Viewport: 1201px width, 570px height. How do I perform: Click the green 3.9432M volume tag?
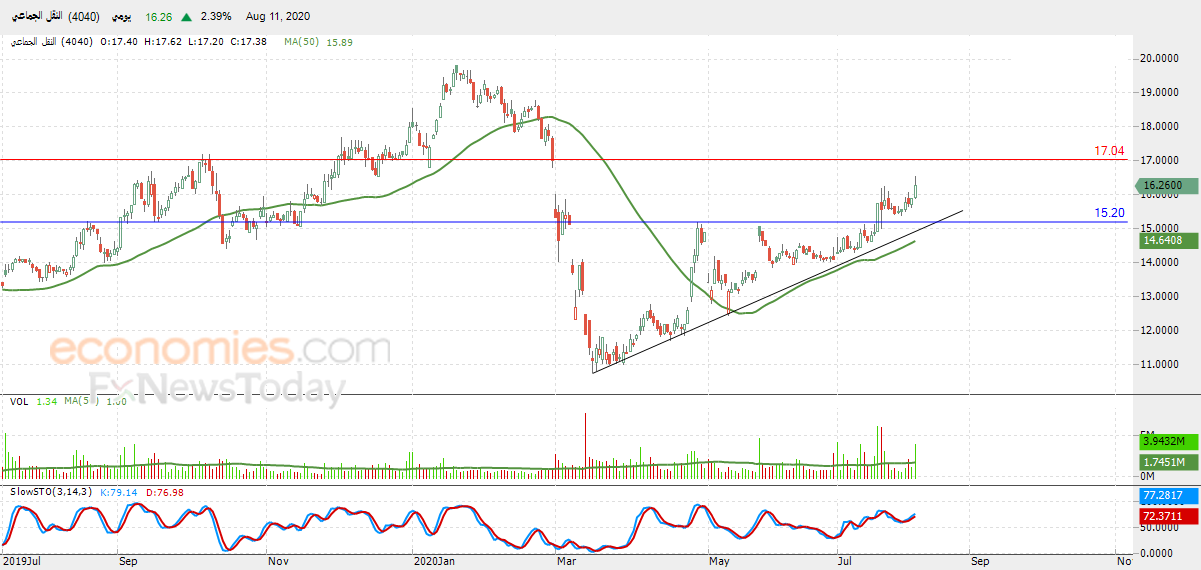tap(1165, 441)
